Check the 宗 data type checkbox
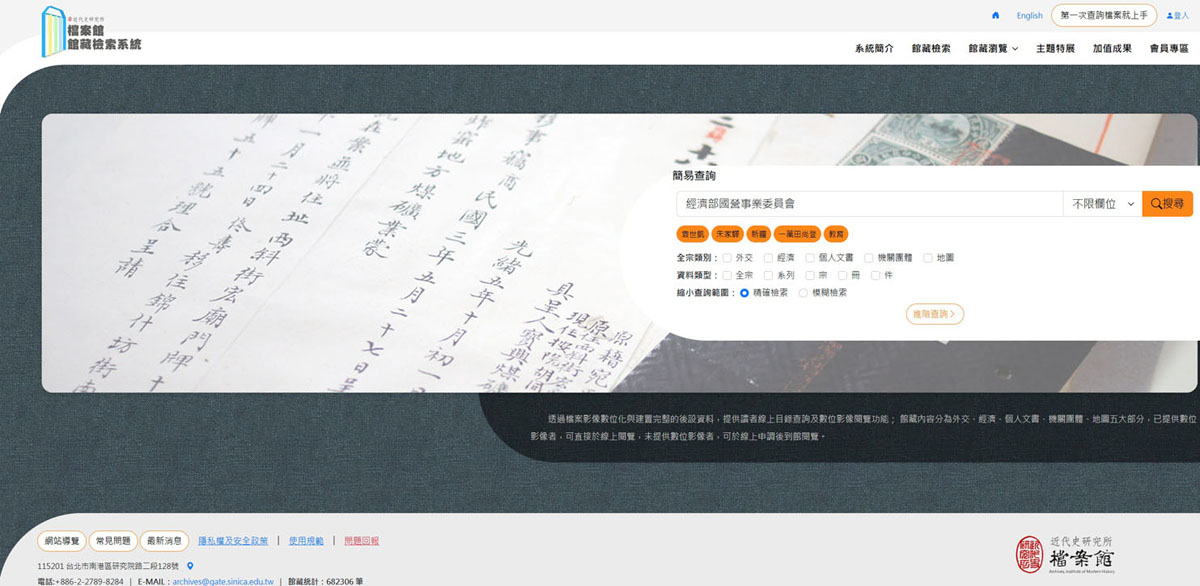1200x586 pixels. (810, 275)
